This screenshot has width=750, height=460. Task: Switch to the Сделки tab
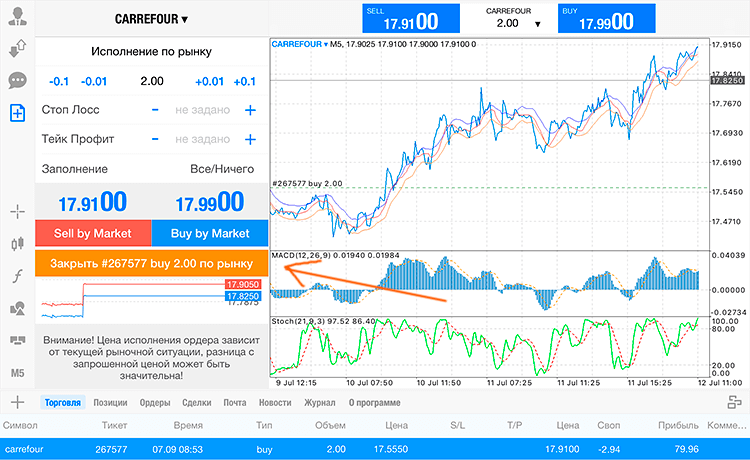pos(197,403)
